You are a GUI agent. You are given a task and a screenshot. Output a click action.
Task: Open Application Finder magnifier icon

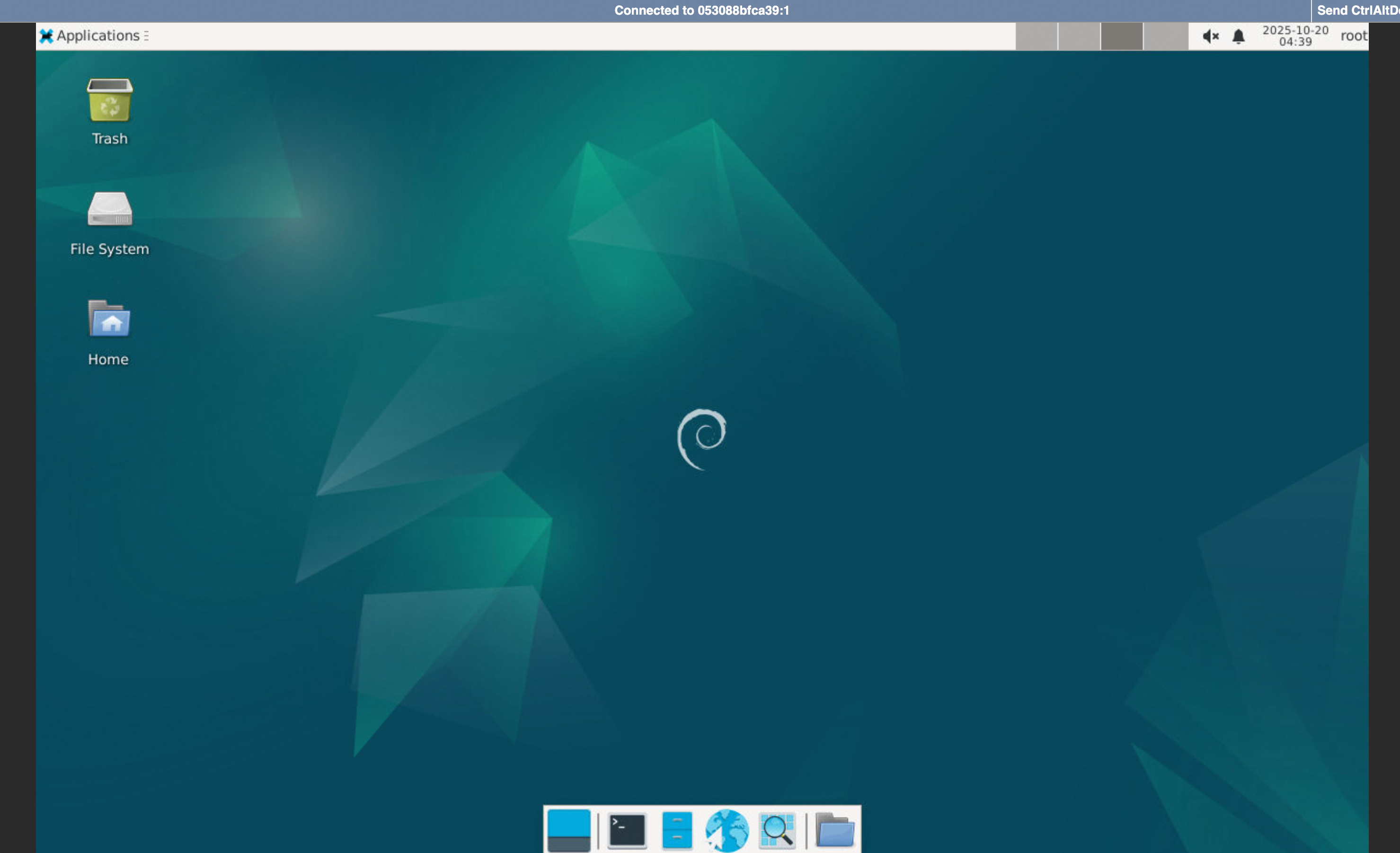pos(777,830)
